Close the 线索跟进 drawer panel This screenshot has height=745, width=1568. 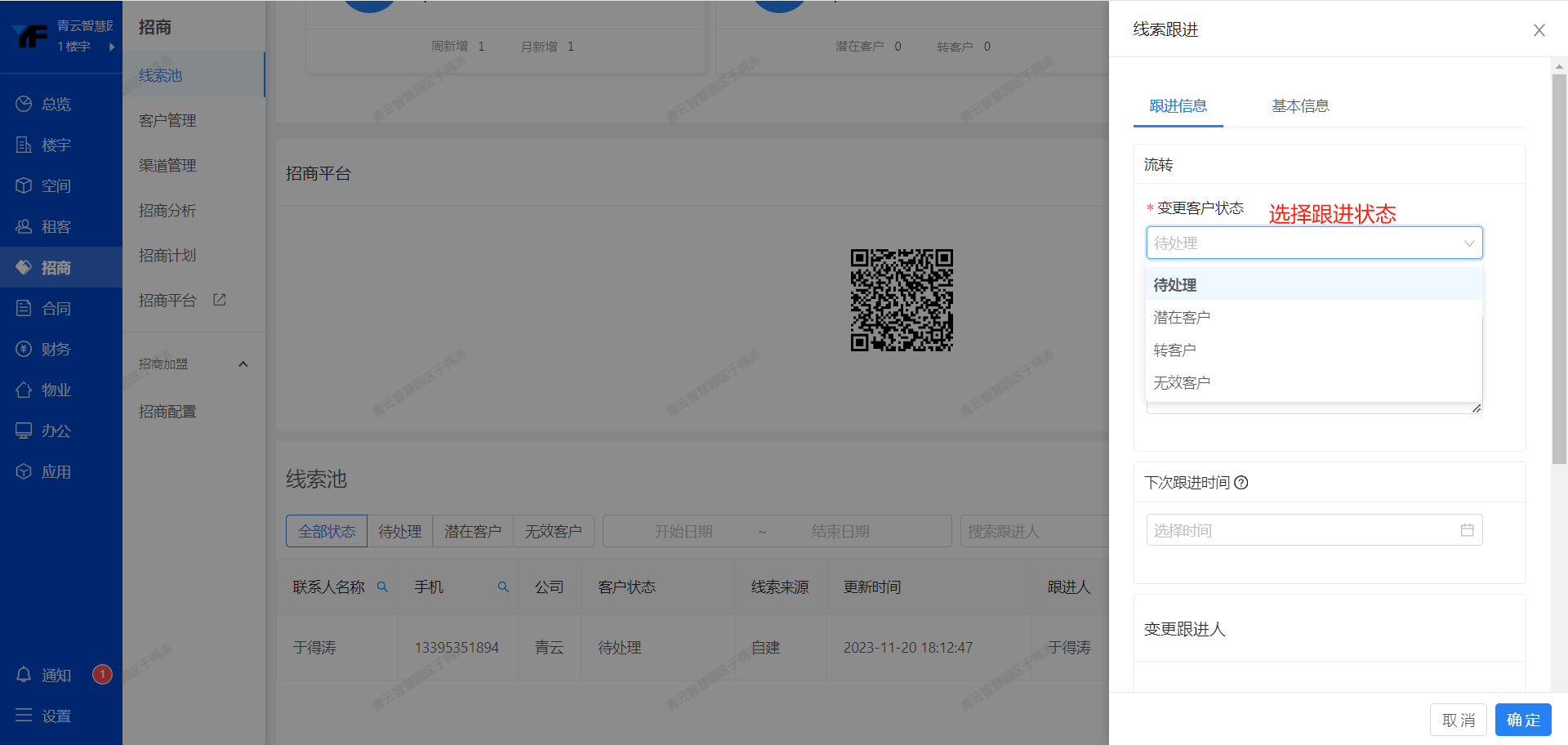pos(1539,30)
